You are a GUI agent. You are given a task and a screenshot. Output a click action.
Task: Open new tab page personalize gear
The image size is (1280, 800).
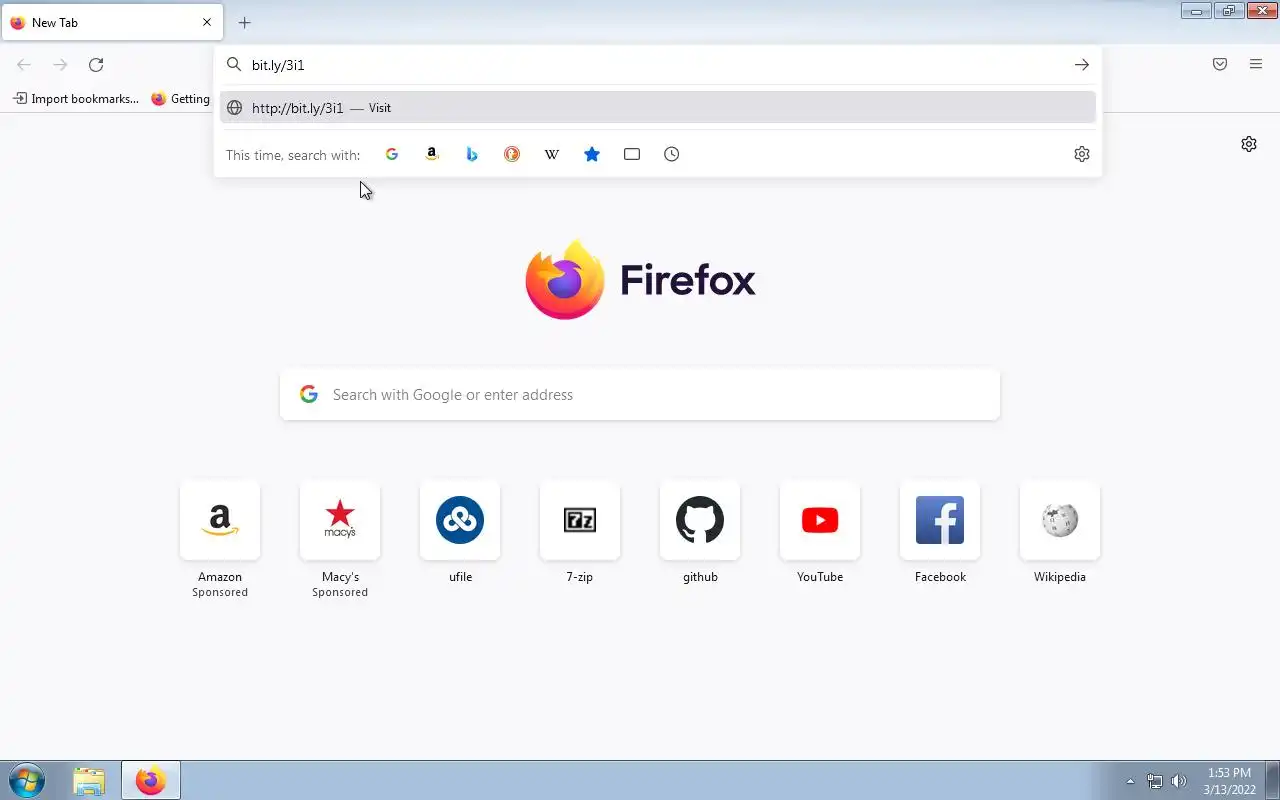click(x=1249, y=144)
